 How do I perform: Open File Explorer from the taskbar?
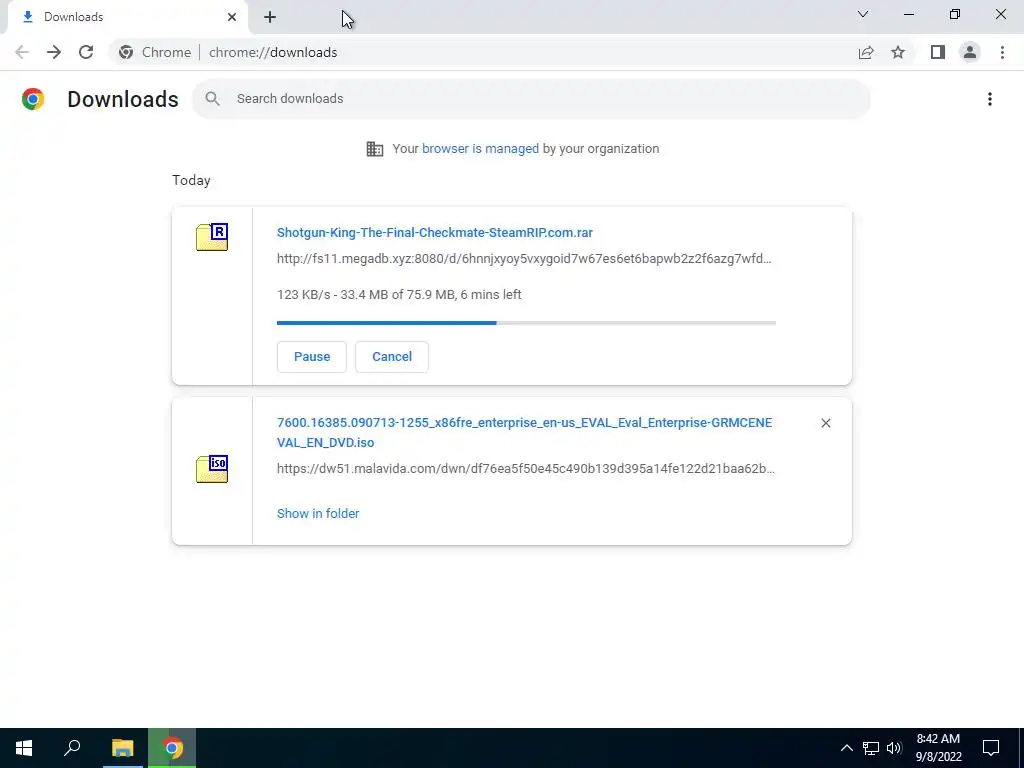click(x=122, y=748)
